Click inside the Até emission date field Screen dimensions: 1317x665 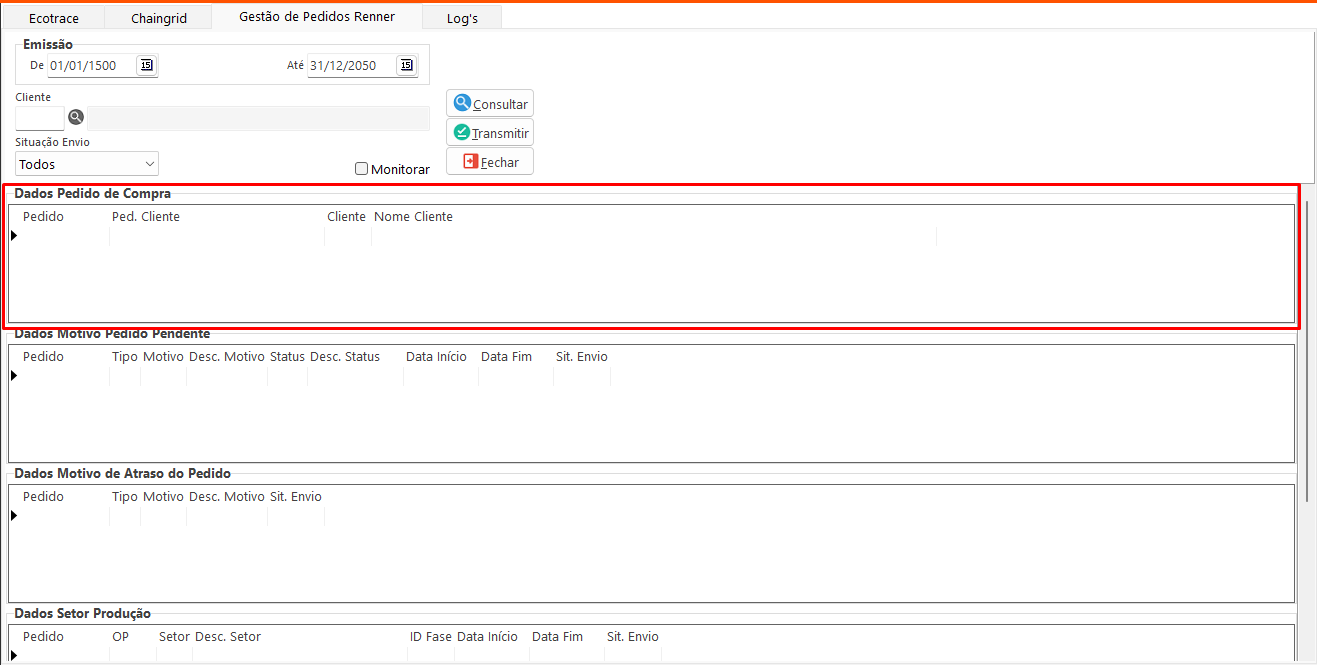point(350,66)
